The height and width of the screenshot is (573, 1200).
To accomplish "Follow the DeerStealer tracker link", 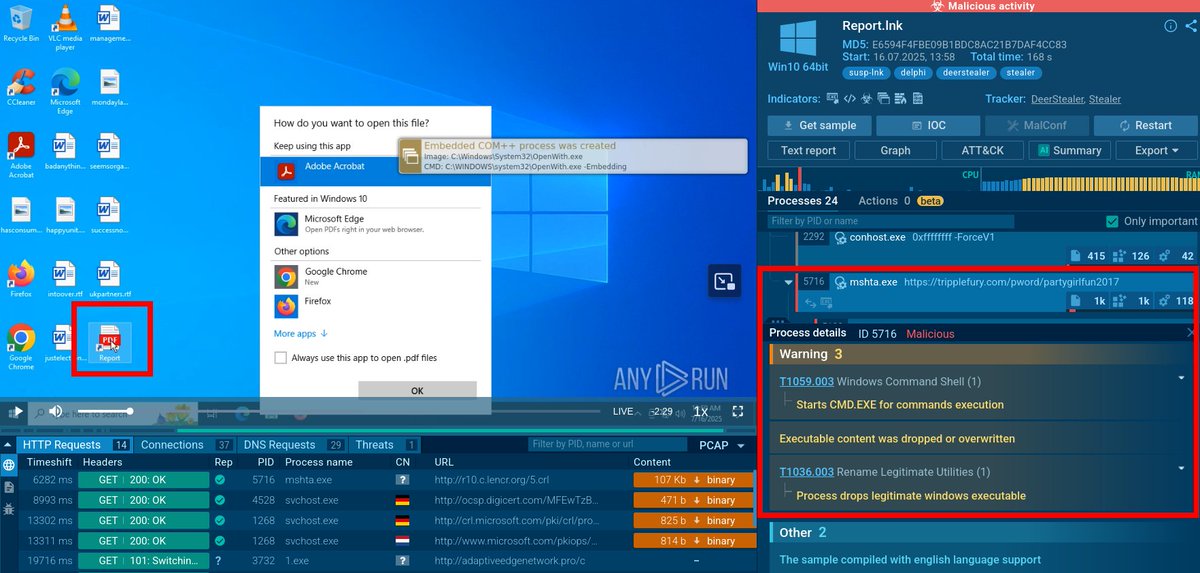I will [1055, 99].
